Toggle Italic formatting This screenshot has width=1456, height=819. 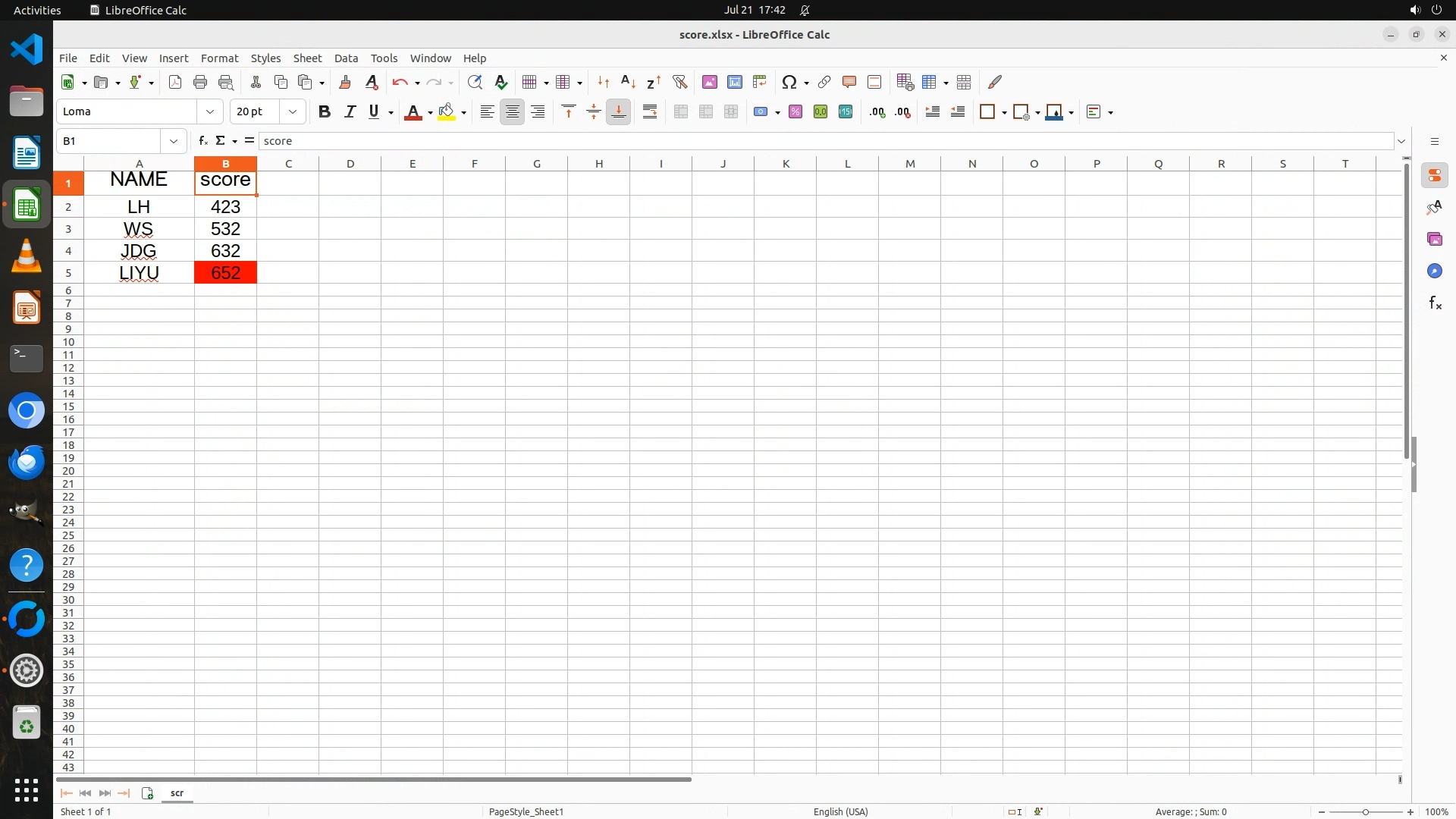point(350,111)
